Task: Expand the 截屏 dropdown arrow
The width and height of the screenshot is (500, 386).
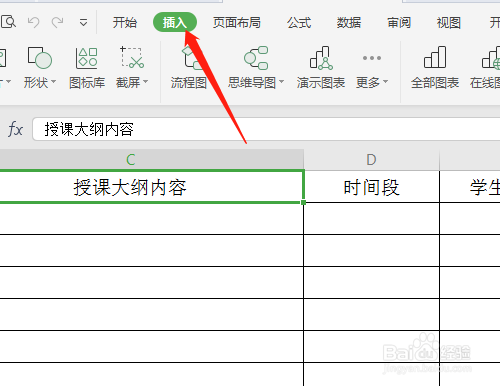Action: point(145,82)
